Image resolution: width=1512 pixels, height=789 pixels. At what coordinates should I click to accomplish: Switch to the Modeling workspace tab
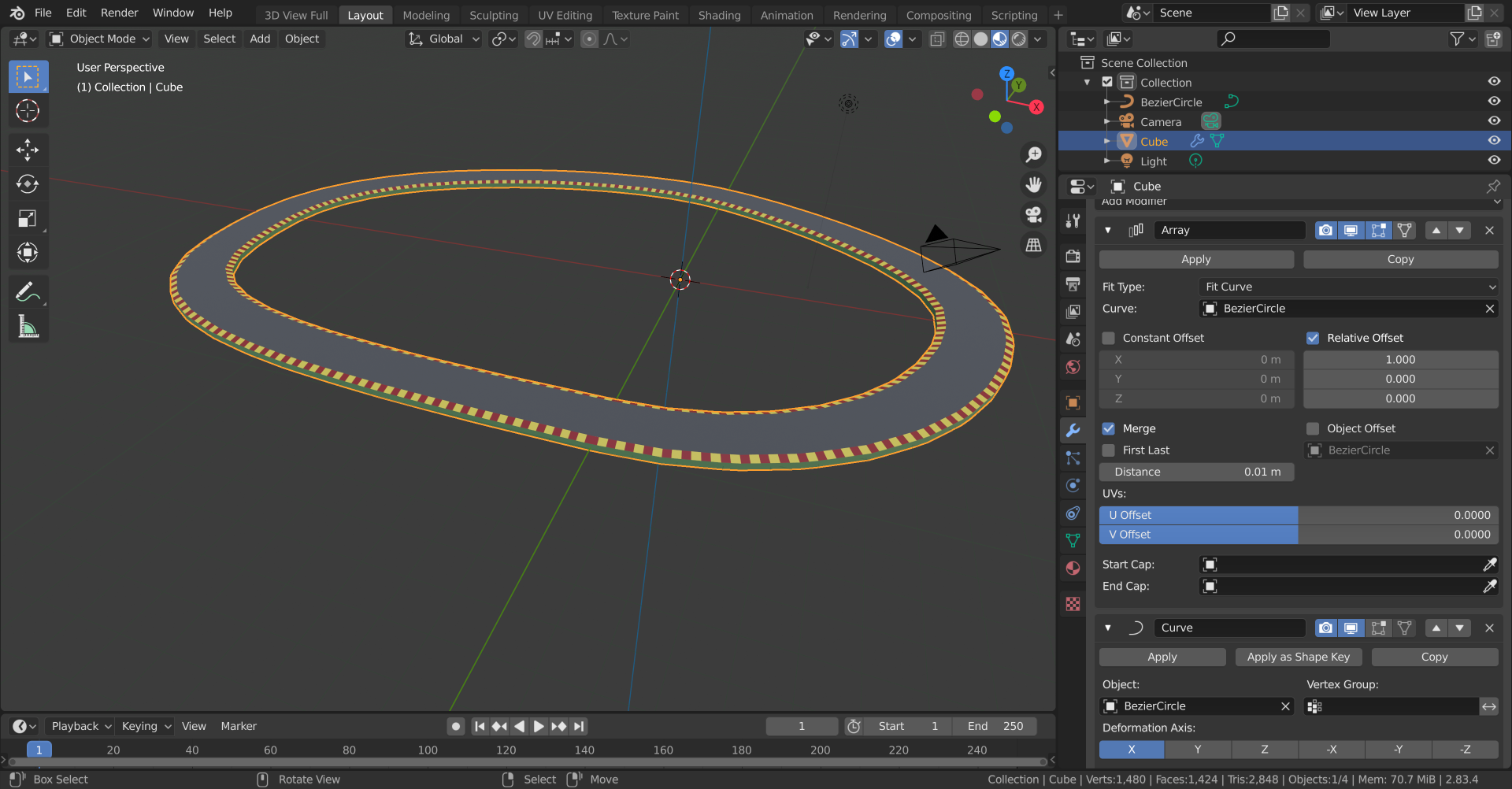pyautogui.click(x=426, y=15)
